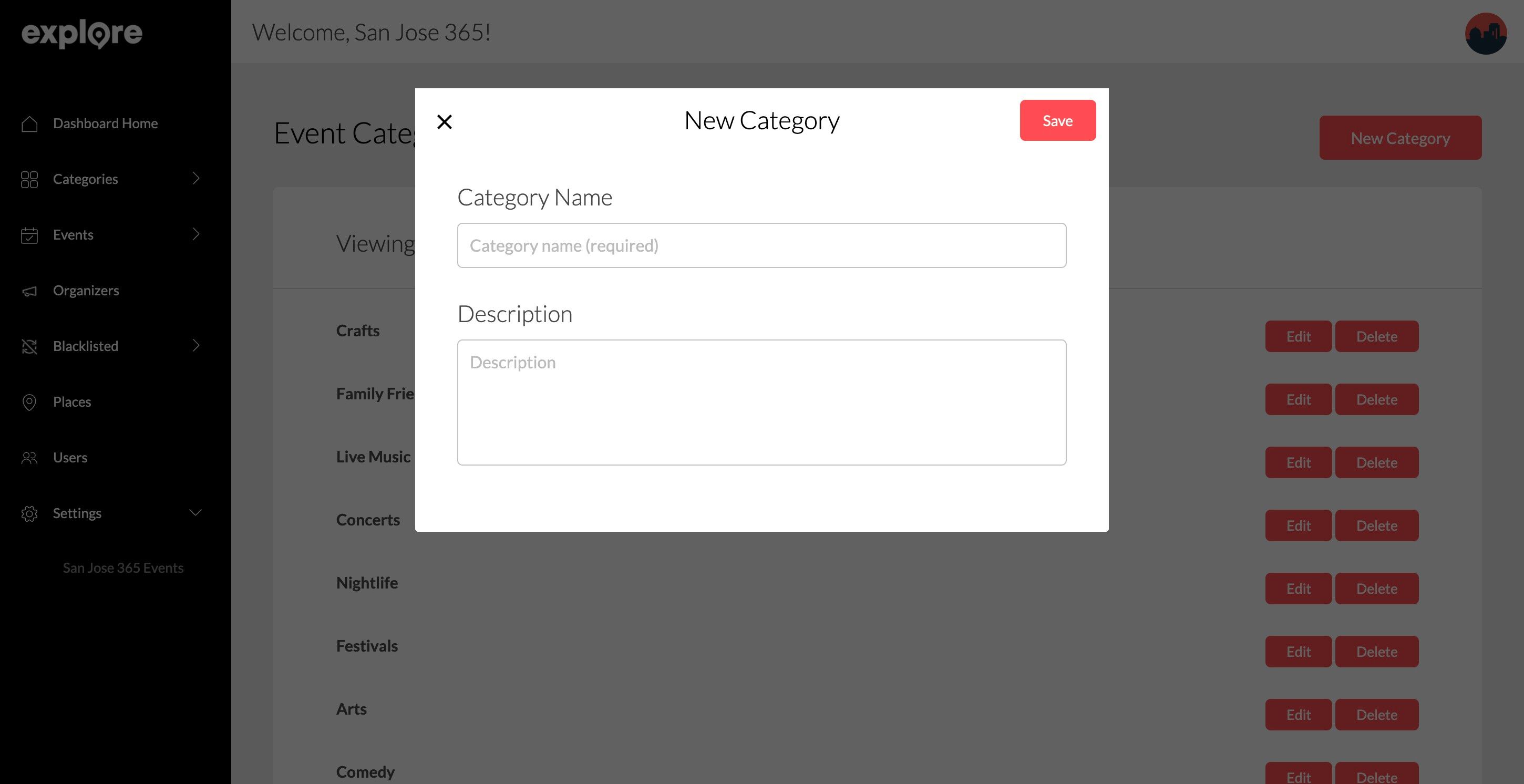1524x784 pixels.
Task: Click the Organizers megaphone icon
Action: [29, 291]
